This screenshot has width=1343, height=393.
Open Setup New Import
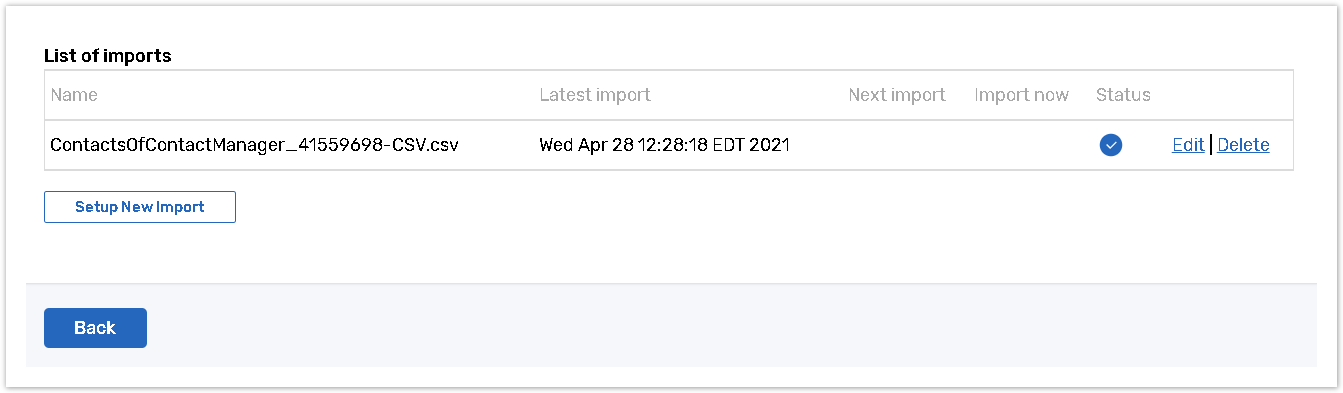(140, 207)
